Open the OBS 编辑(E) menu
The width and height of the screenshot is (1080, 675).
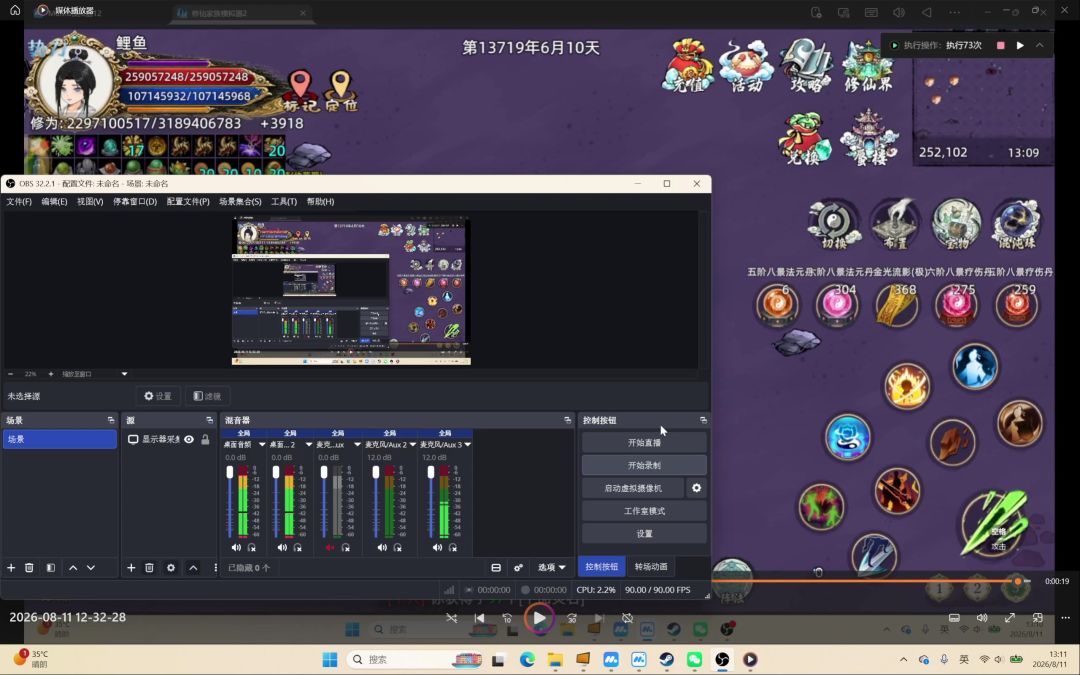(54, 202)
